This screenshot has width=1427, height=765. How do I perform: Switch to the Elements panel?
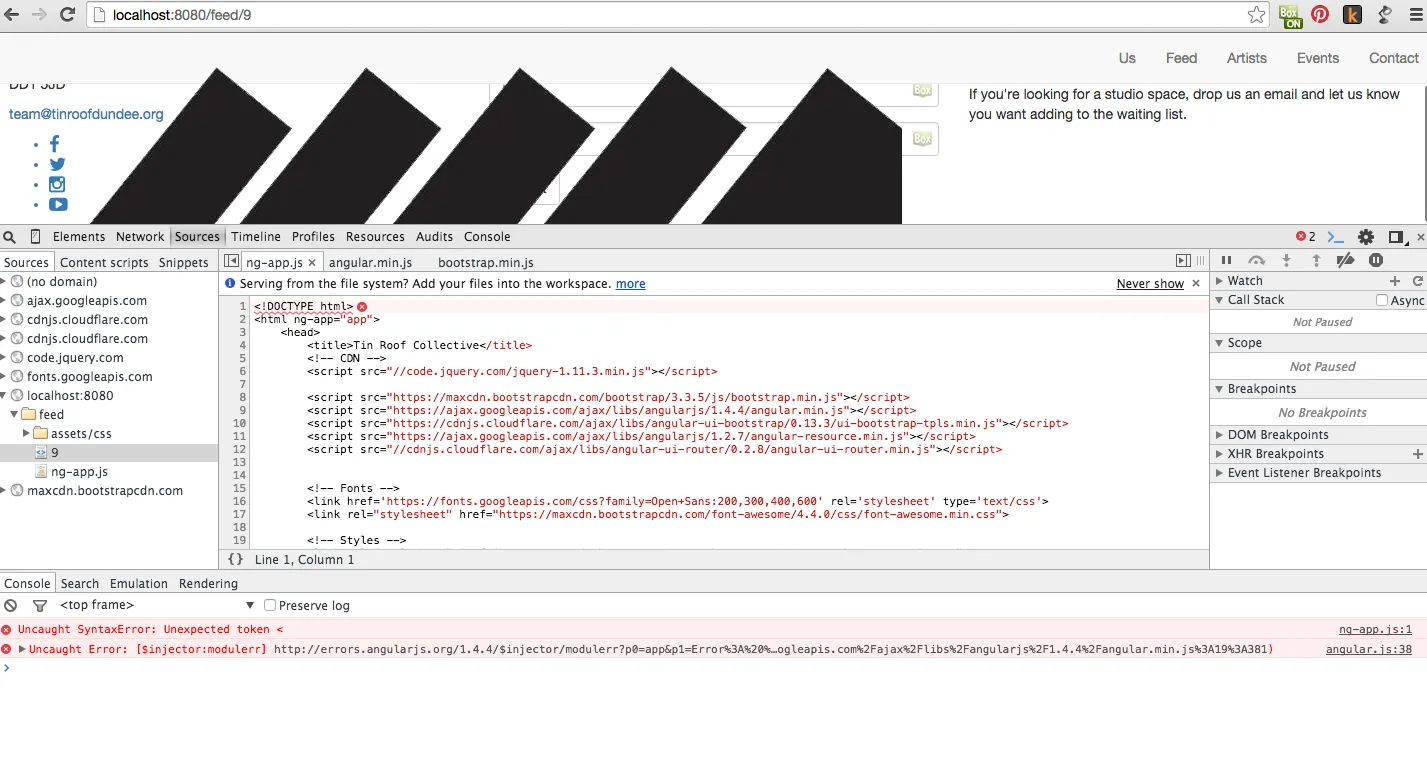79,237
